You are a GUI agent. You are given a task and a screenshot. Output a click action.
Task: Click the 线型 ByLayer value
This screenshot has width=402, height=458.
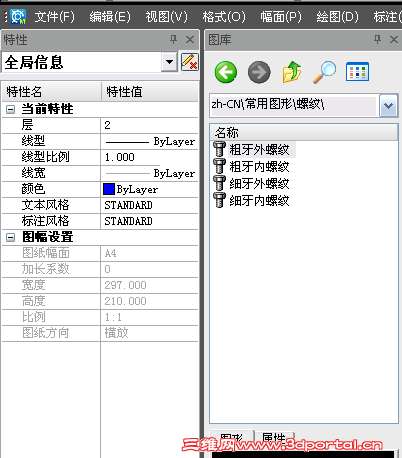149,141
